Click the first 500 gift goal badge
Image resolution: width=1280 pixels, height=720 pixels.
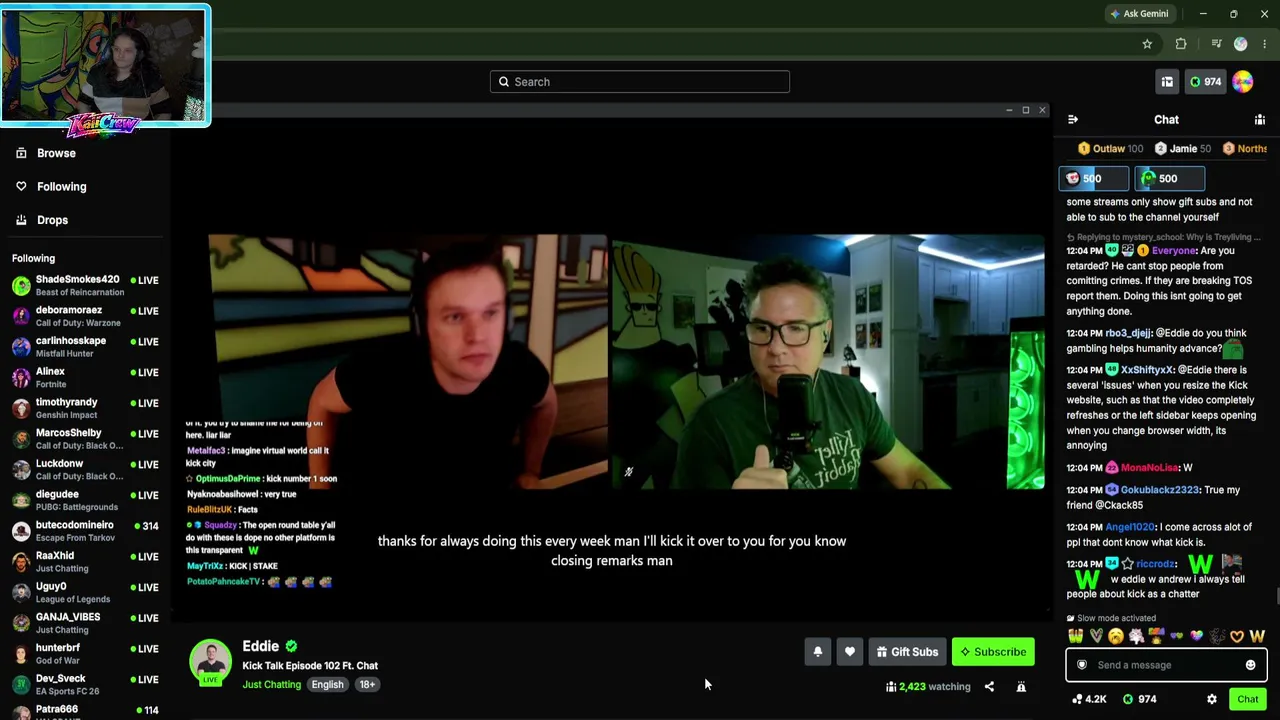(1093, 179)
